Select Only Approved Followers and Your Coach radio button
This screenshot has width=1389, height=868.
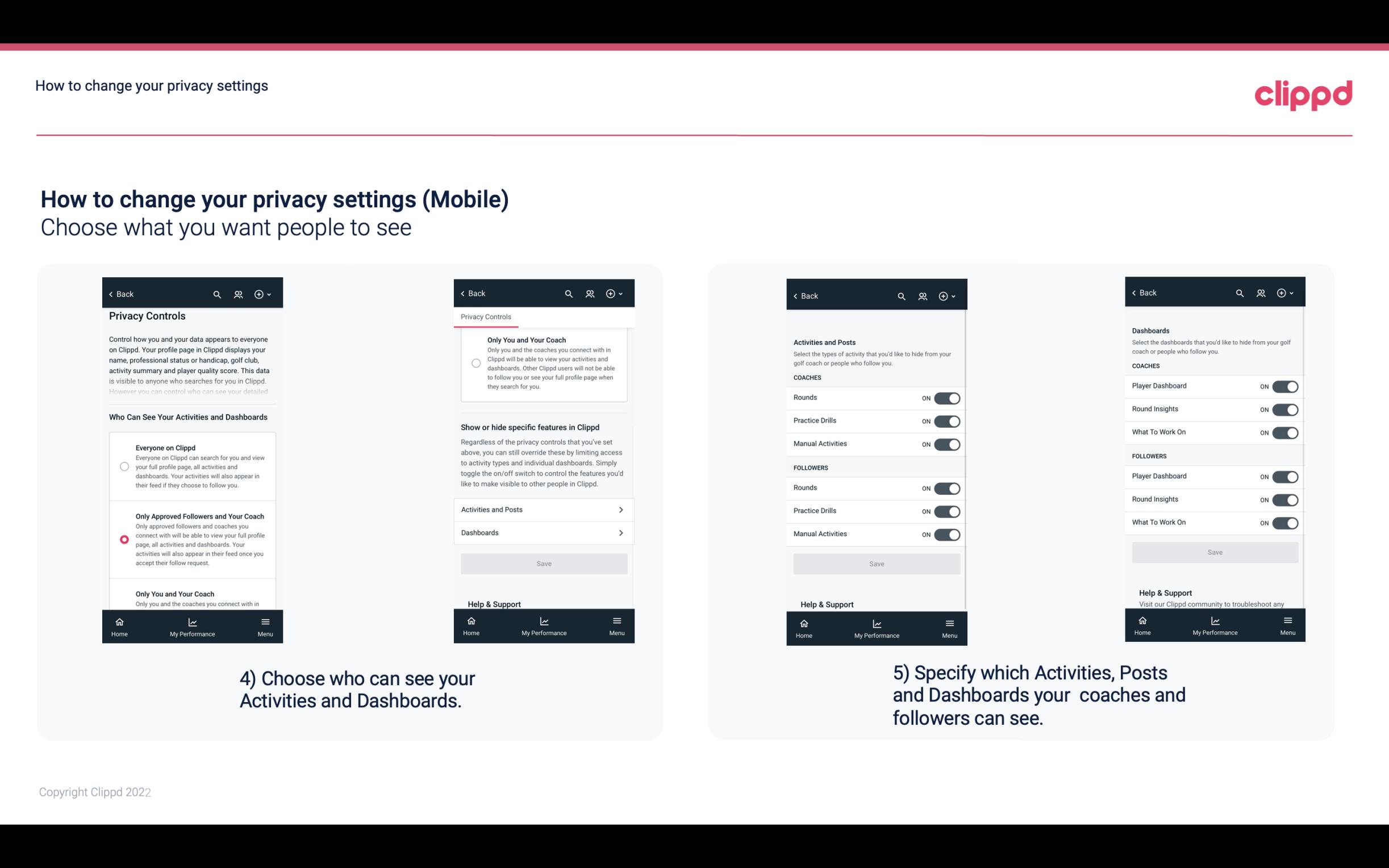123,539
